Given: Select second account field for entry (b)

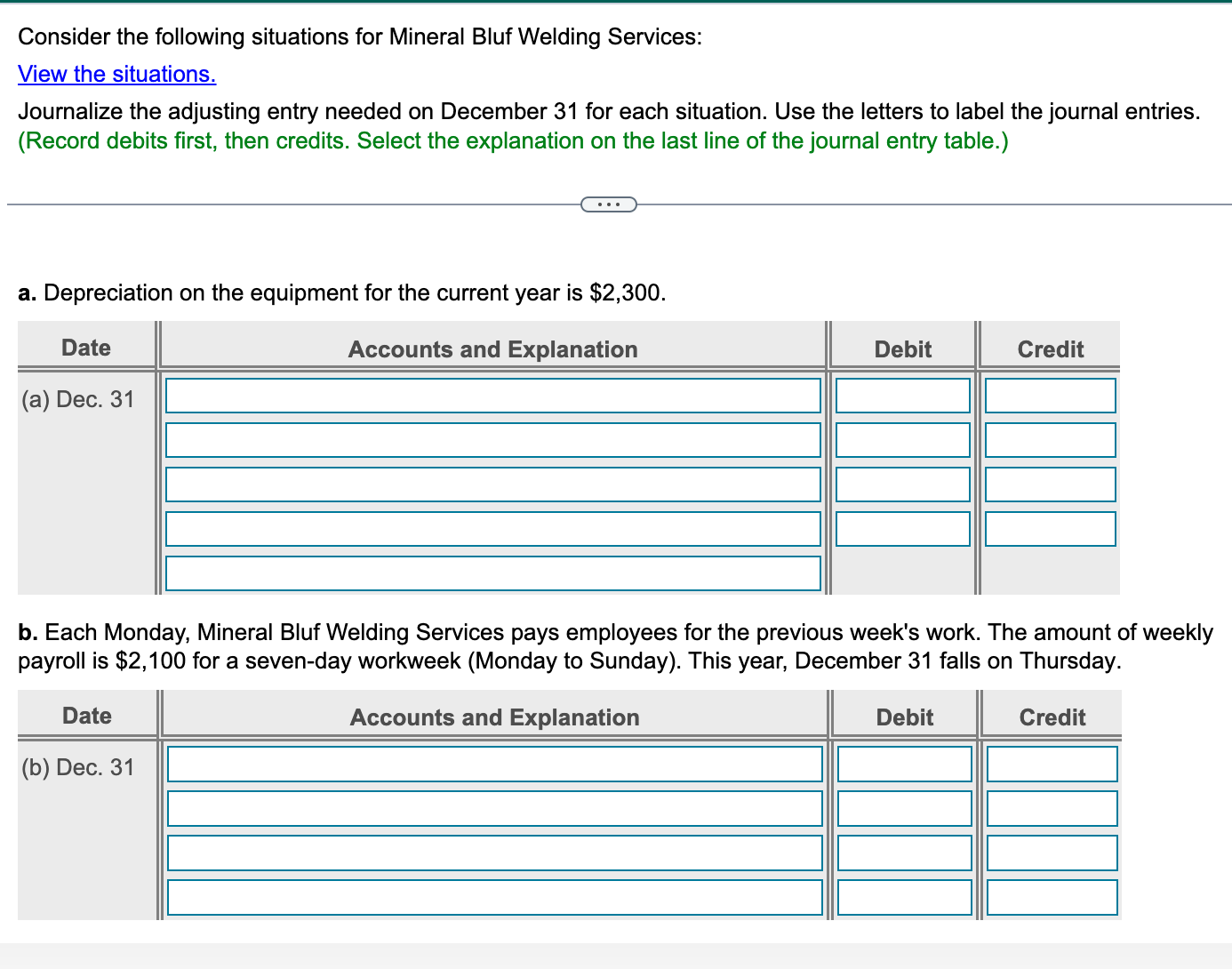Looking at the screenshot, I should (x=495, y=809).
